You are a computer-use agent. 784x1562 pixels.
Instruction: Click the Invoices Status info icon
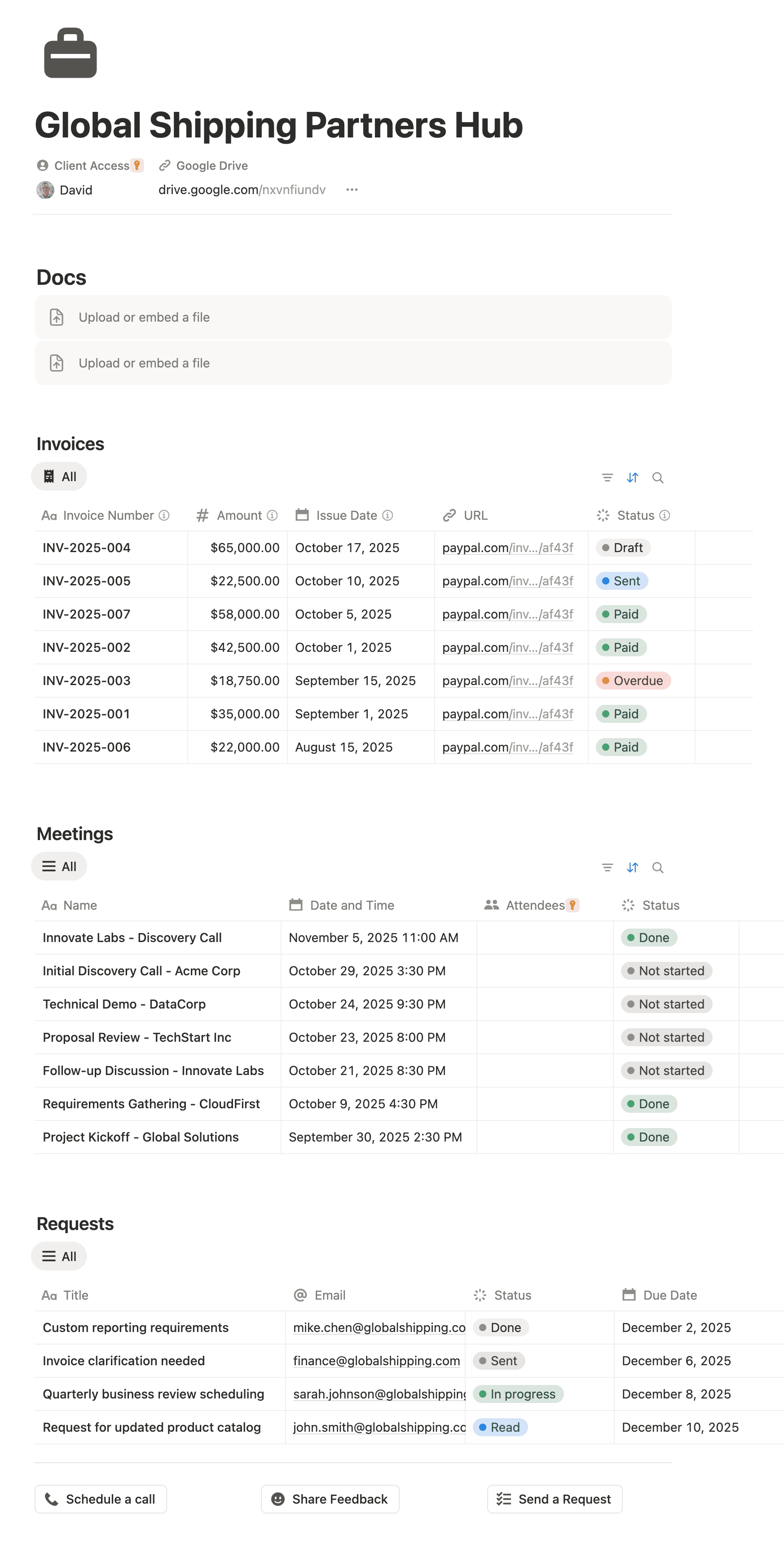point(665,515)
